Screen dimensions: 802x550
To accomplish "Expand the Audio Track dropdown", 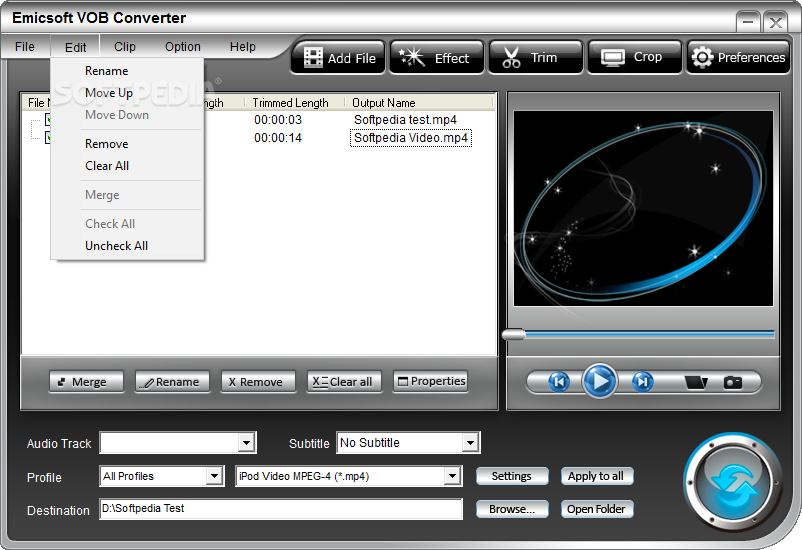I will (247, 443).
